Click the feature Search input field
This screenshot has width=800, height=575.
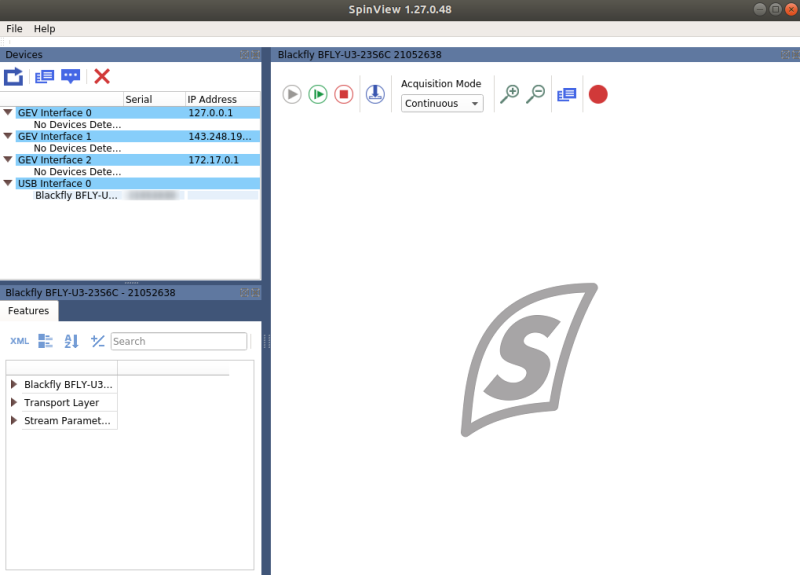click(x=179, y=341)
